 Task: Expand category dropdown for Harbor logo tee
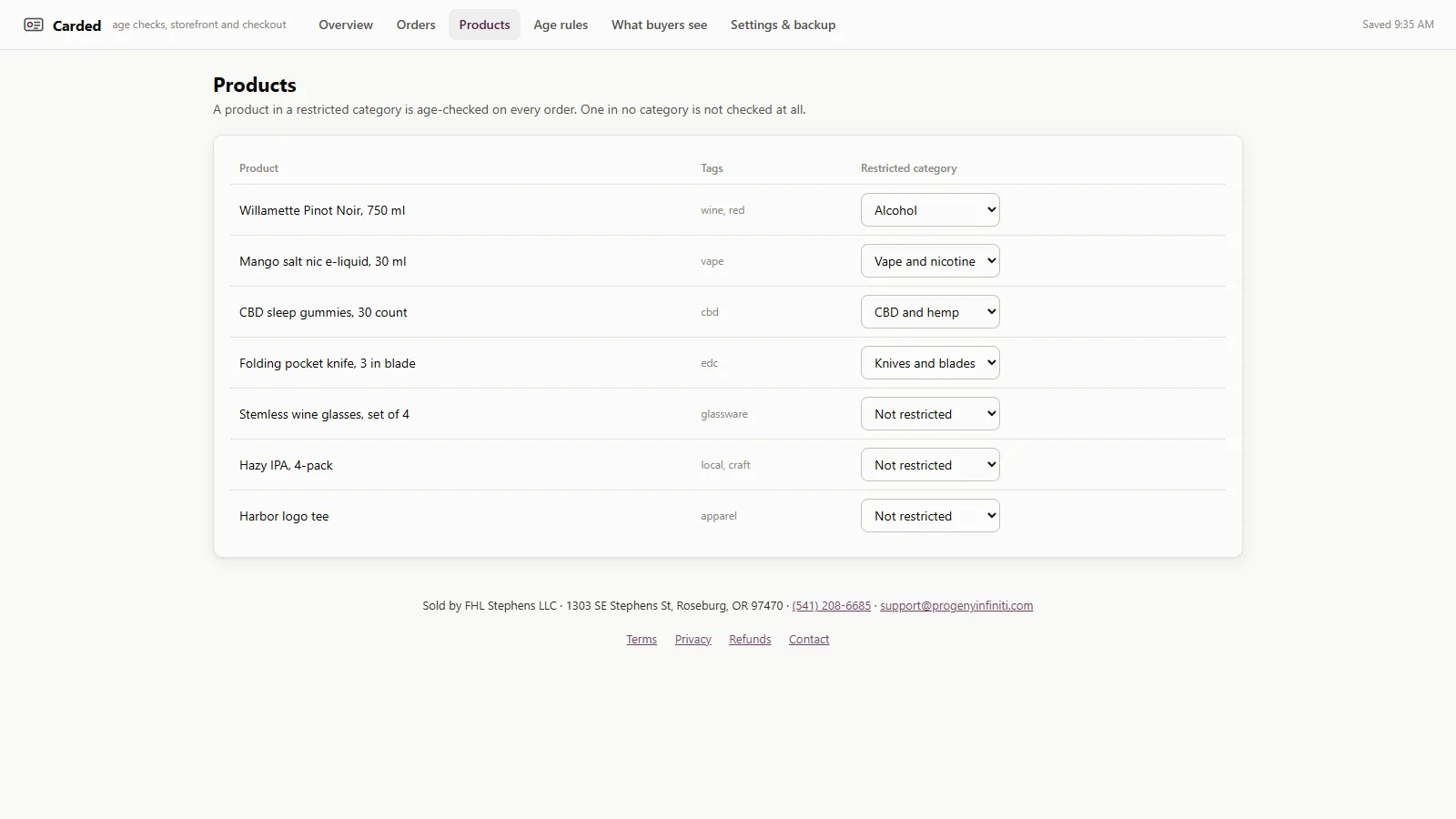point(930,516)
